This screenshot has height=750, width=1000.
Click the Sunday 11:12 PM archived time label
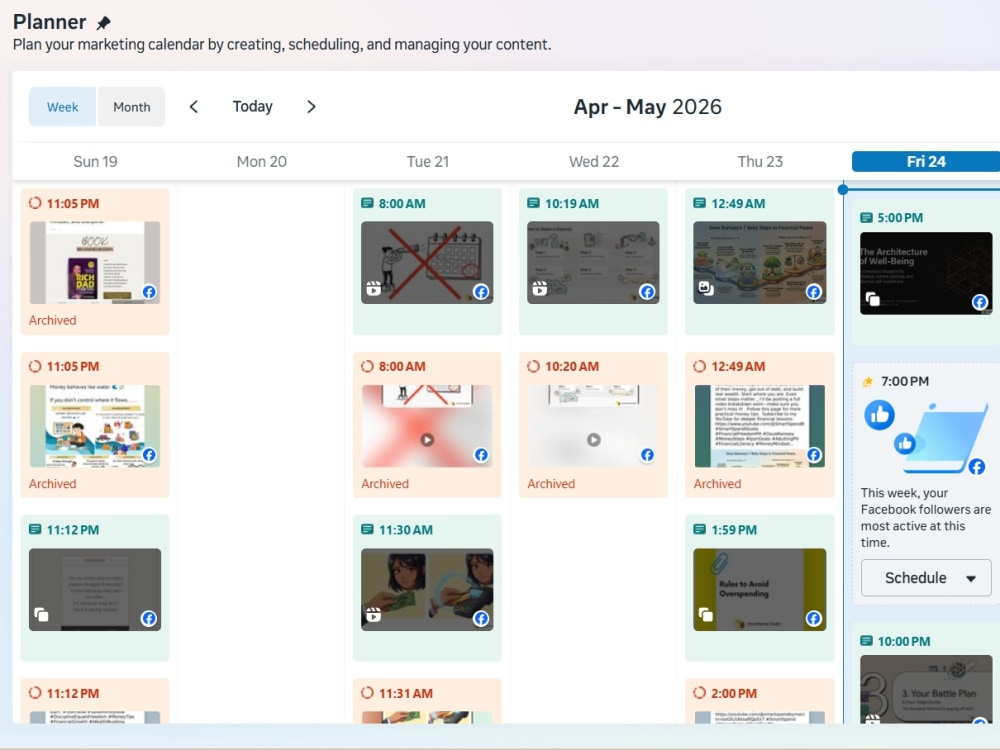73,693
